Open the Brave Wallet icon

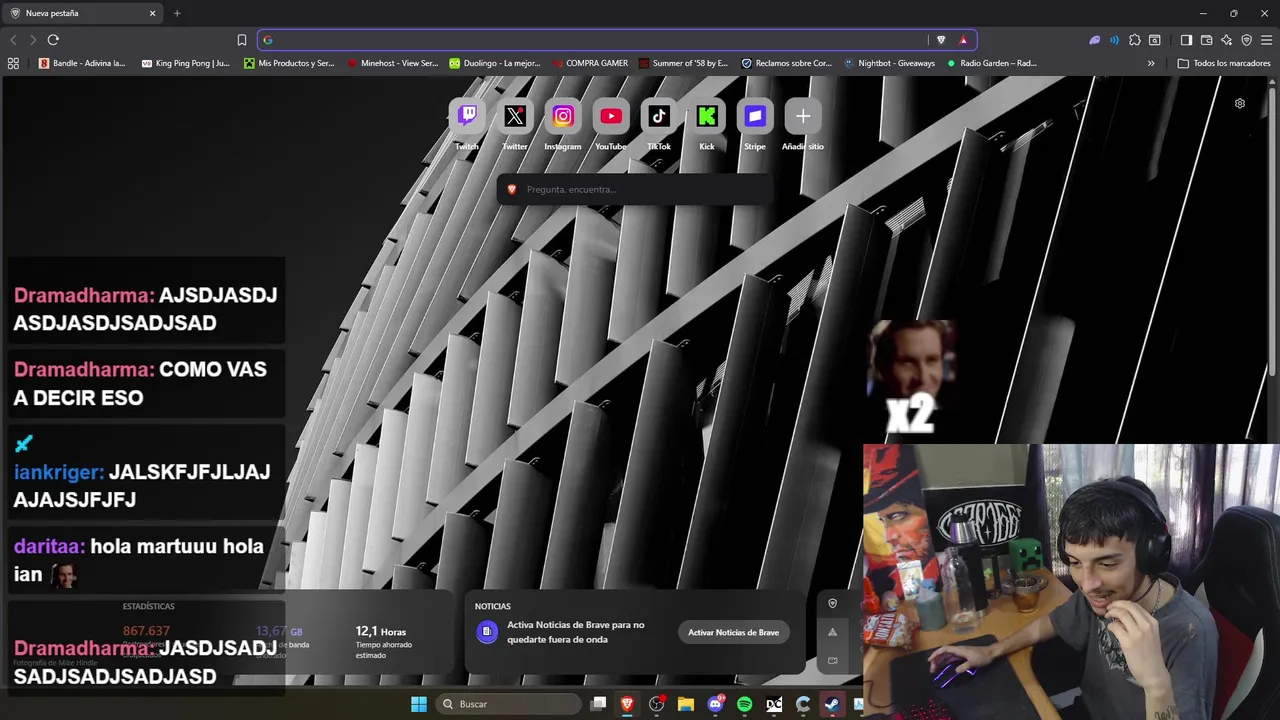click(x=1206, y=40)
